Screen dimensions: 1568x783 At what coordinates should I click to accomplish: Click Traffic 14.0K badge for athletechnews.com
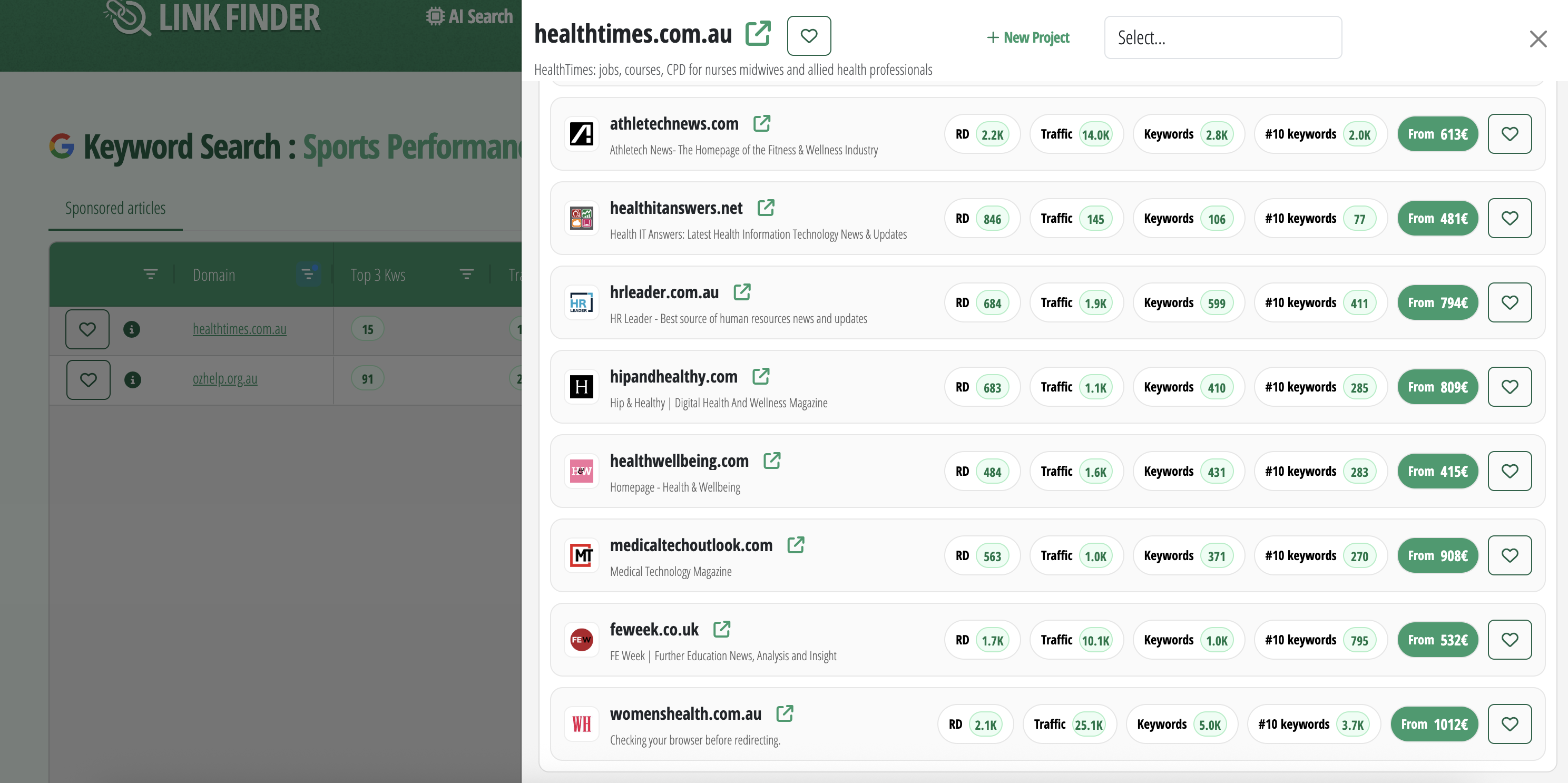(x=1076, y=134)
